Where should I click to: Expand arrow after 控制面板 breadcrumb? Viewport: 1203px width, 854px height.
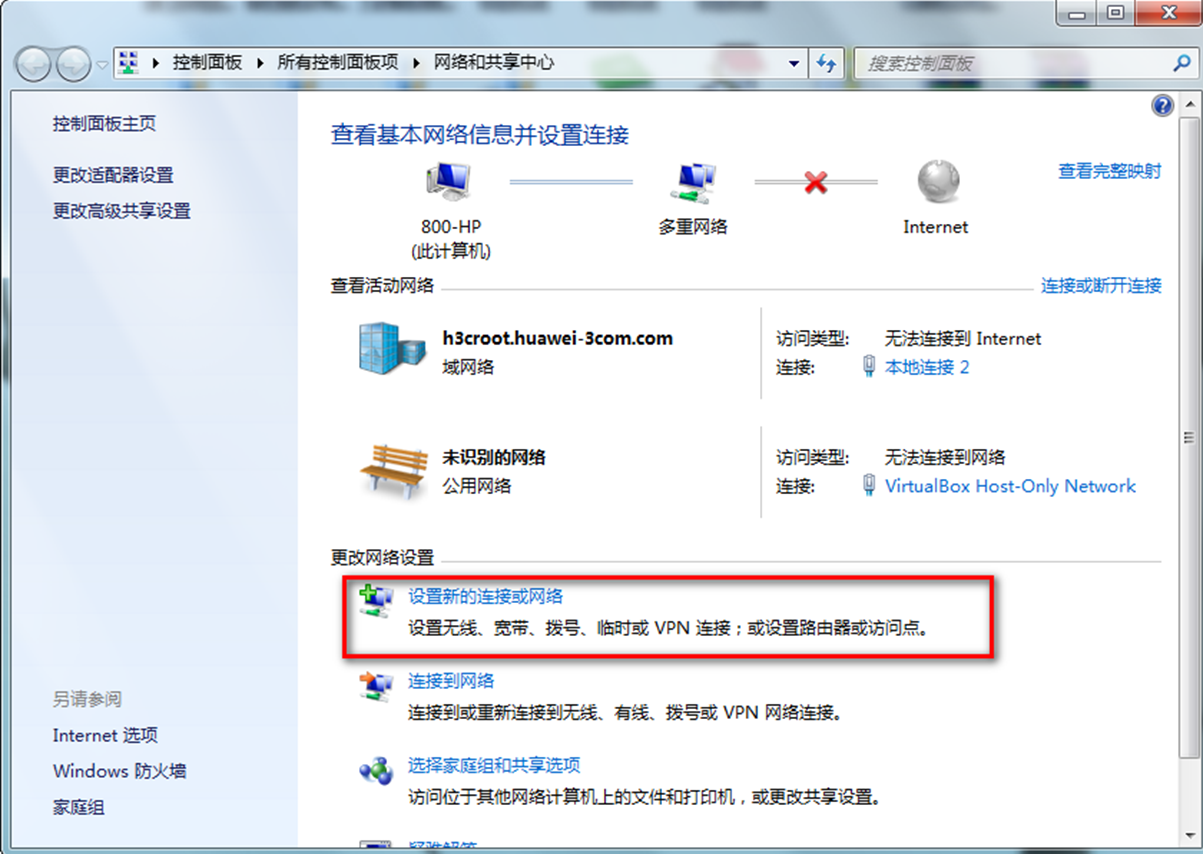pyautogui.click(x=259, y=63)
